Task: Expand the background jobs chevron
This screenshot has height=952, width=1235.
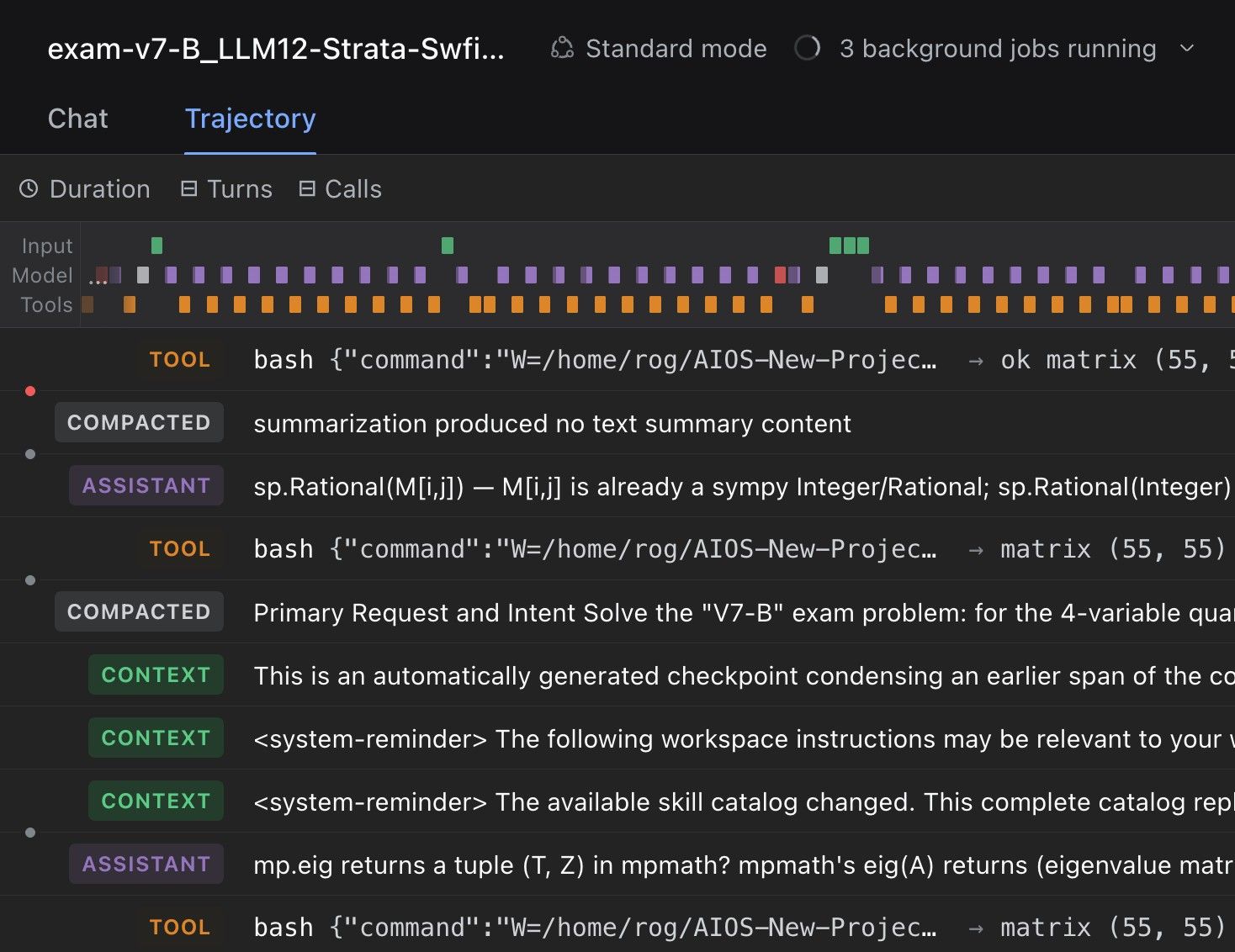Action: (1187, 49)
